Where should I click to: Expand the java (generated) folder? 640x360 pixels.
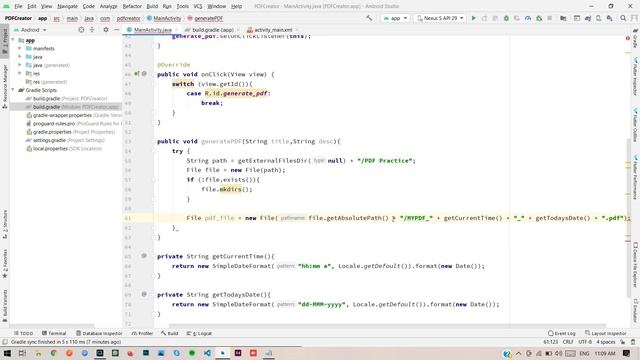[x=20, y=65]
